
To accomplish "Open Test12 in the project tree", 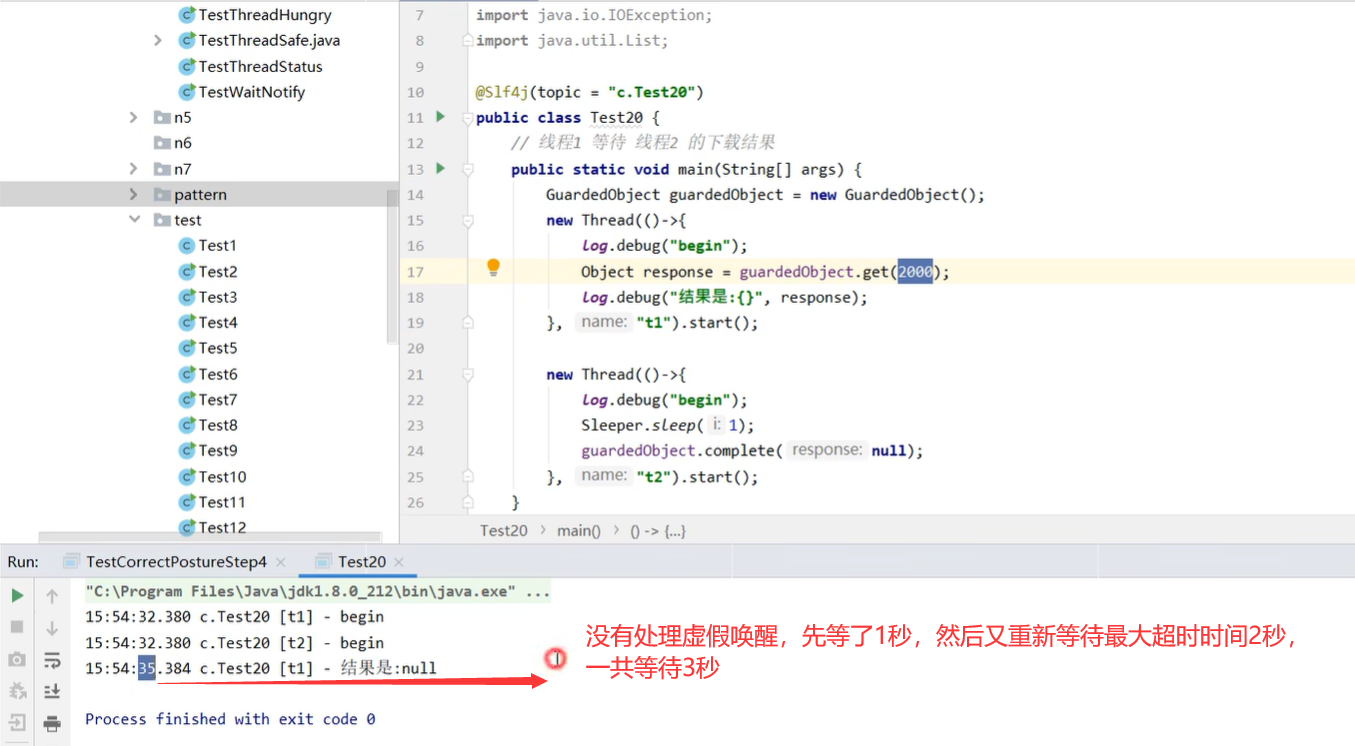I will 212,527.
